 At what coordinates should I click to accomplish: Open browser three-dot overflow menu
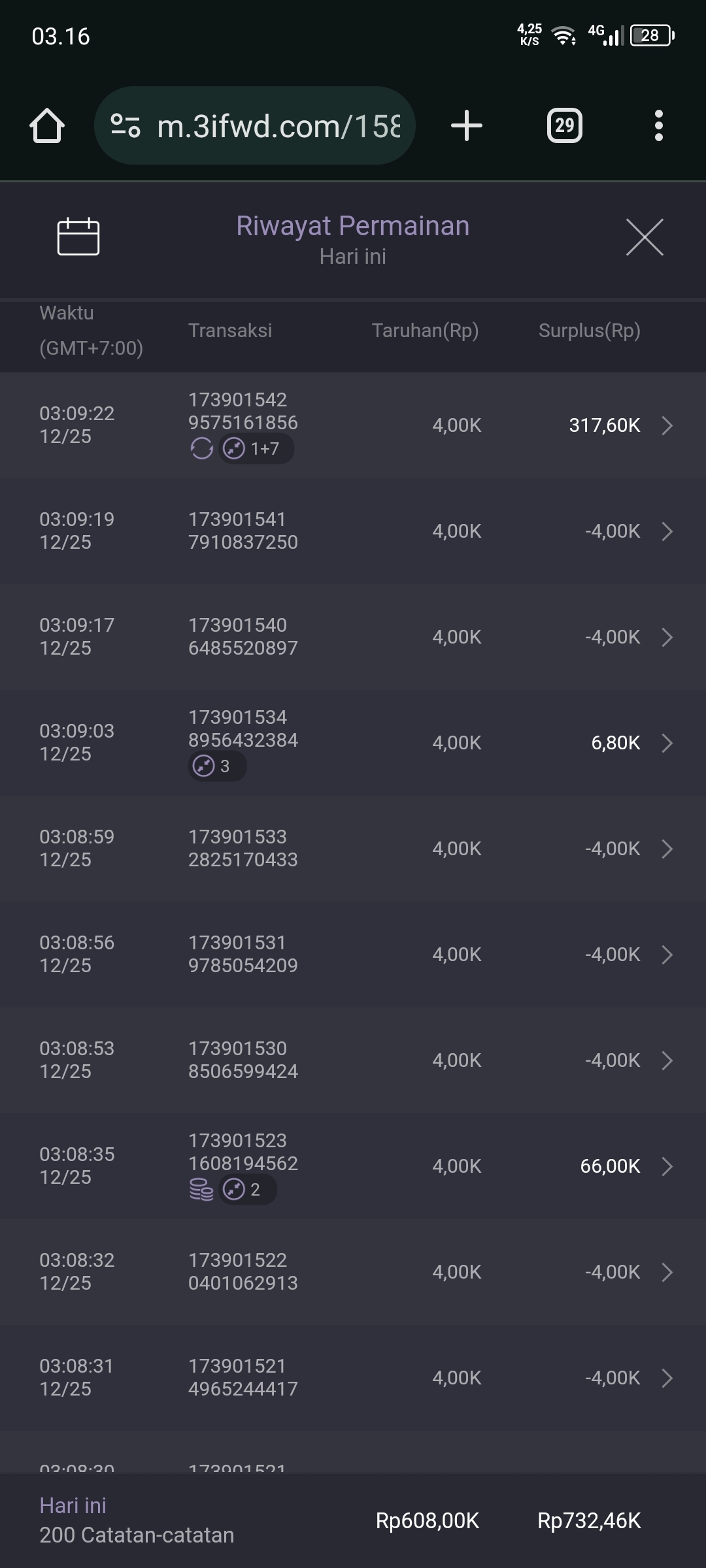658,125
